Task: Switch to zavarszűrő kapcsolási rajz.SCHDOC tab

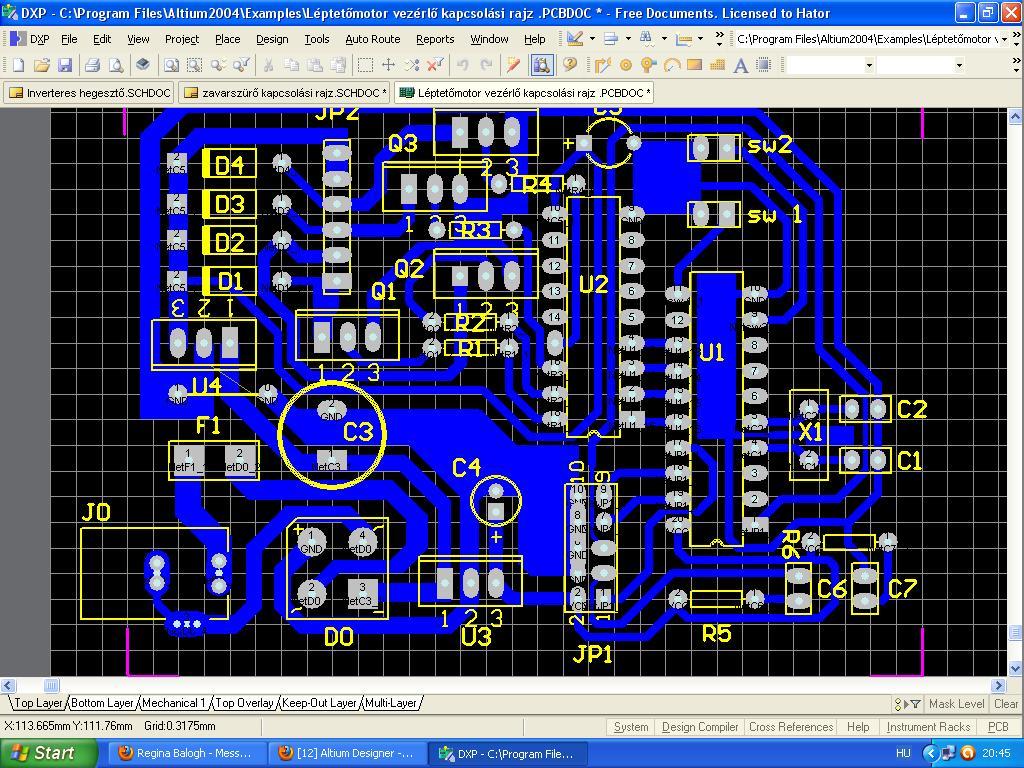Action: tap(284, 93)
